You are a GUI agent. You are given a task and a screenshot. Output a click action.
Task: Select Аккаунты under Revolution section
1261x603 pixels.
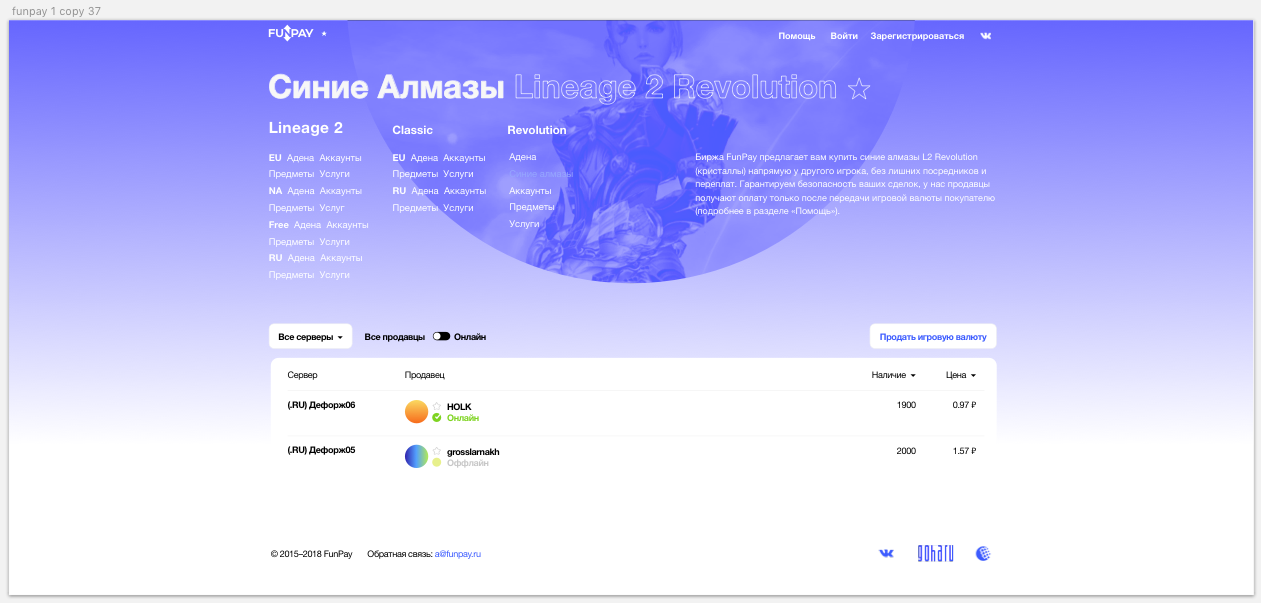click(530, 191)
